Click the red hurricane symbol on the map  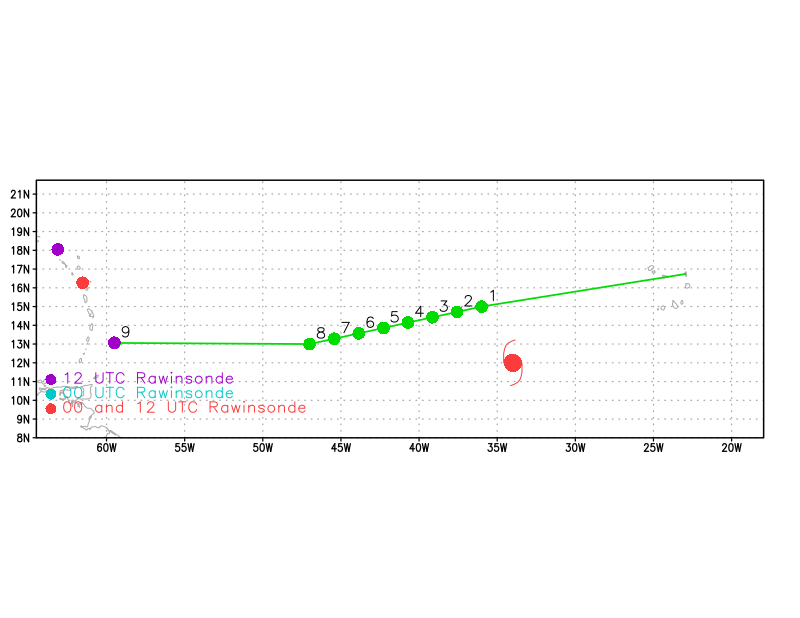click(x=513, y=363)
